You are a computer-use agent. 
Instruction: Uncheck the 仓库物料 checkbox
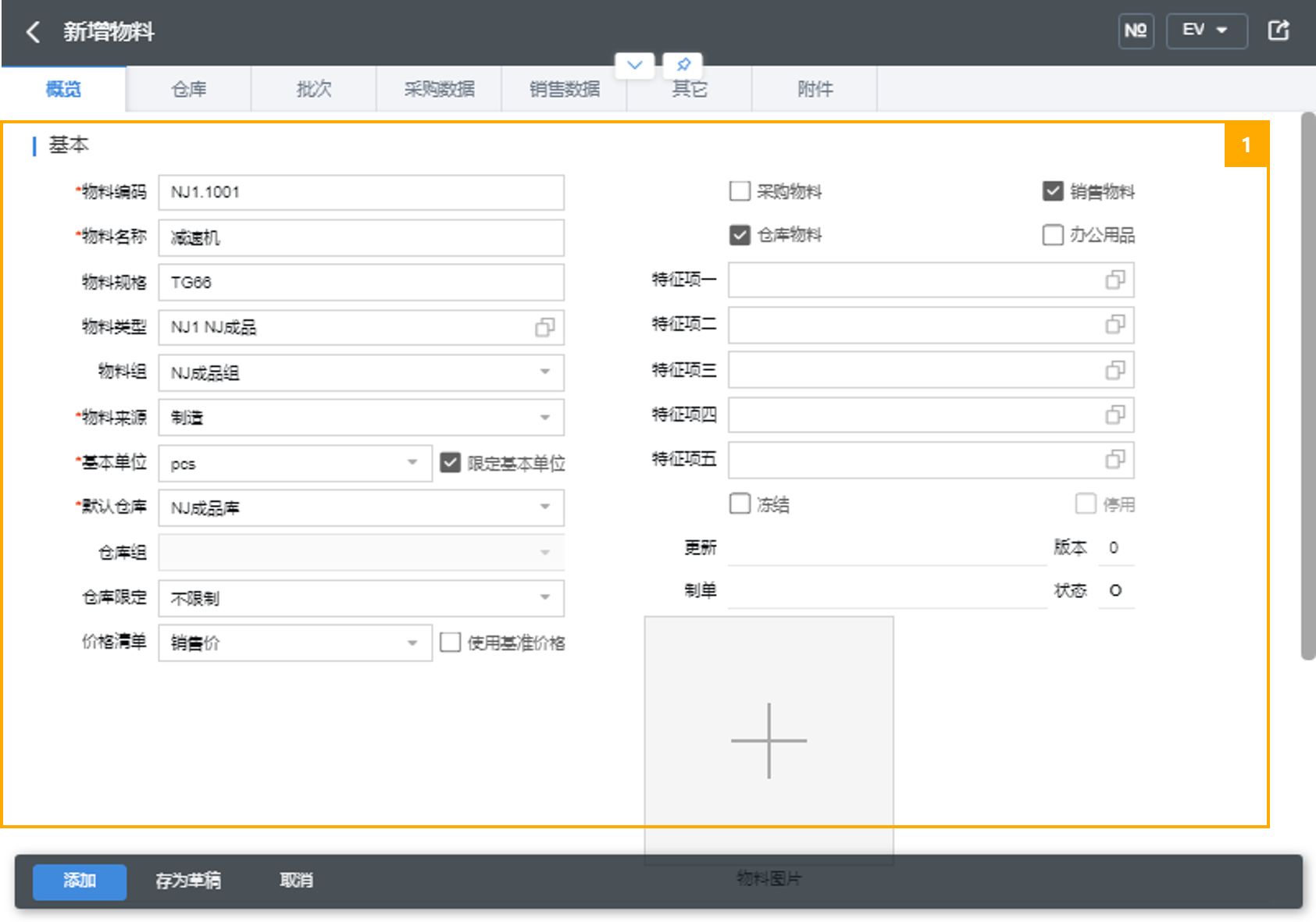740,235
